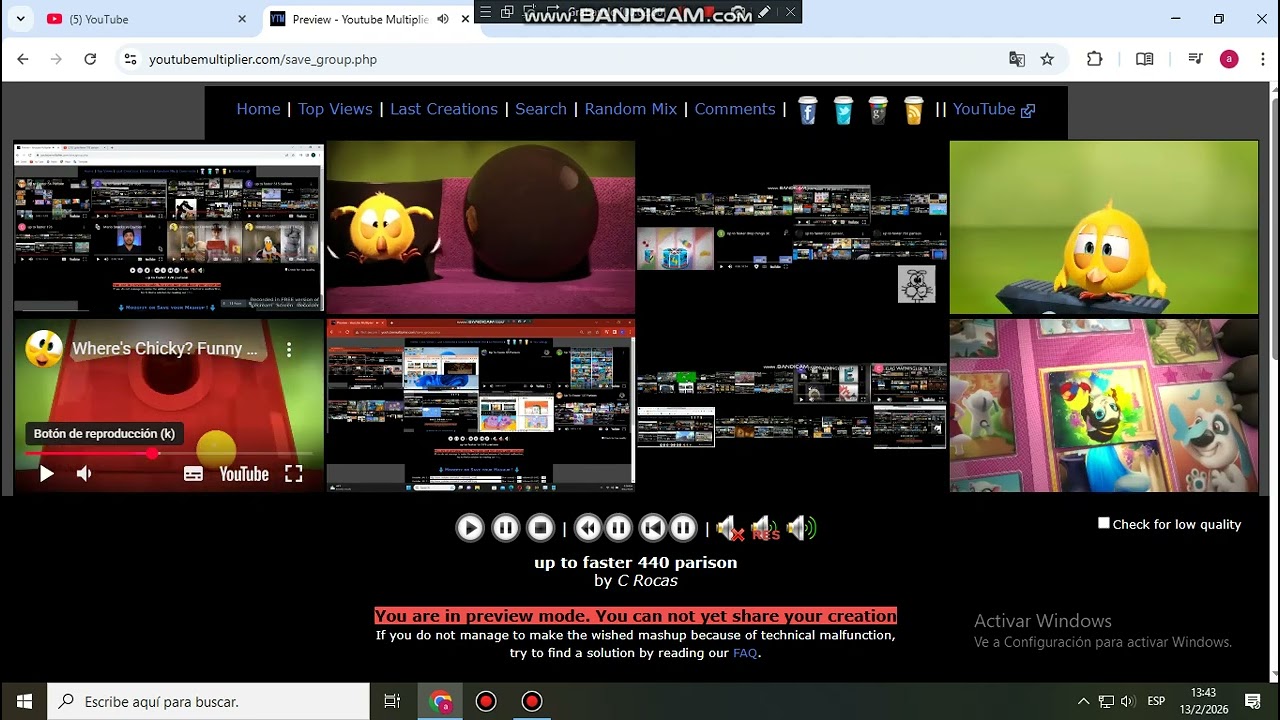The width and height of the screenshot is (1280, 720).
Task: Open external YouTube link in navigation
Action: point(994,109)
